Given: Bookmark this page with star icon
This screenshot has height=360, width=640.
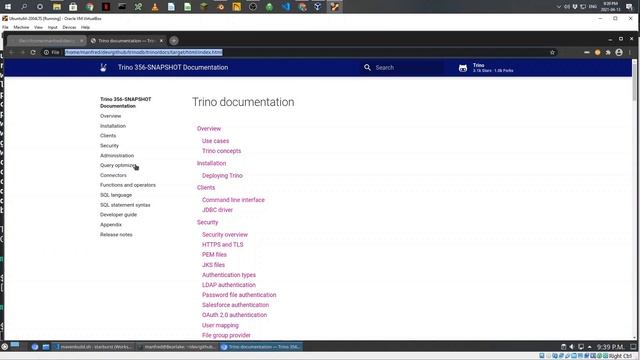Looking at the screenshot, I should tap(553, 52).
